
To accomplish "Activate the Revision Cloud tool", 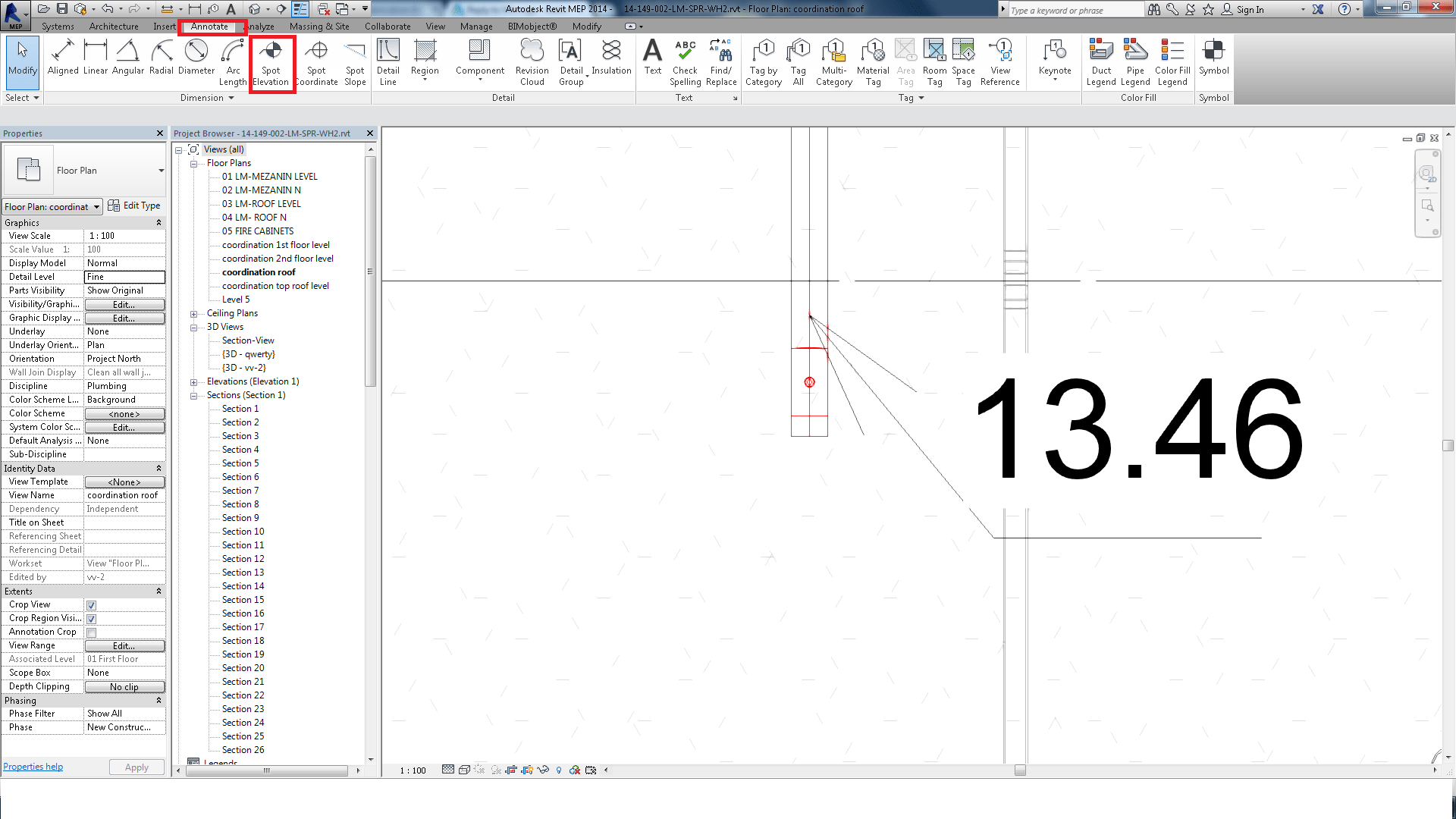I will click(x=531, y=61).
